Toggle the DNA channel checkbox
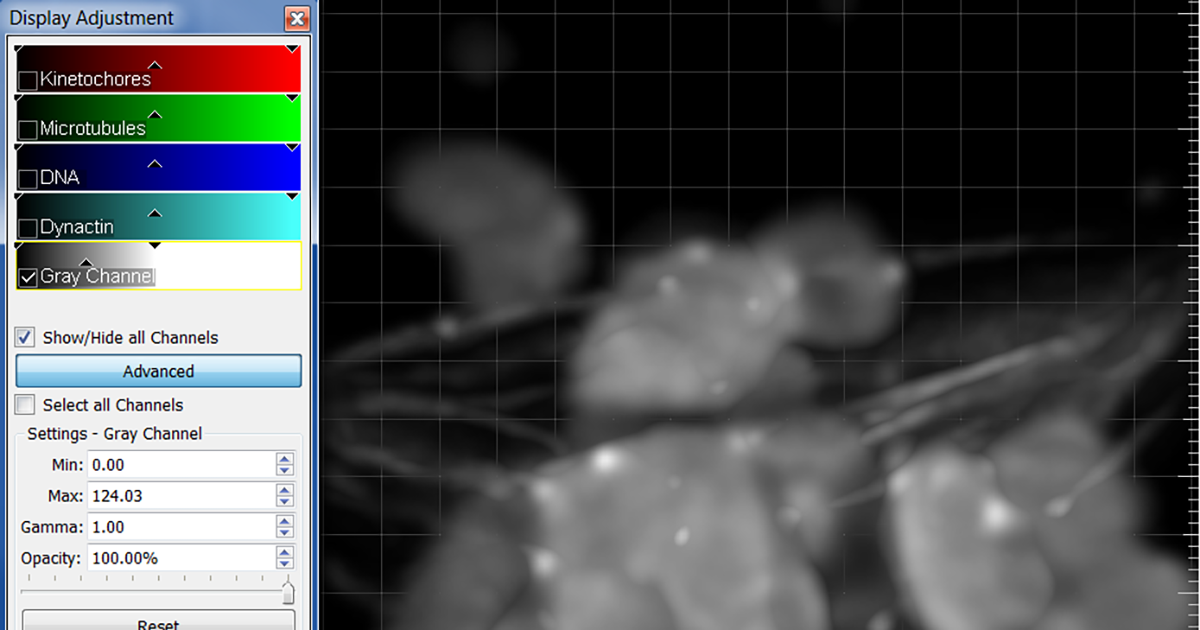The image size is (1200, 630). (x=28, y=179)
